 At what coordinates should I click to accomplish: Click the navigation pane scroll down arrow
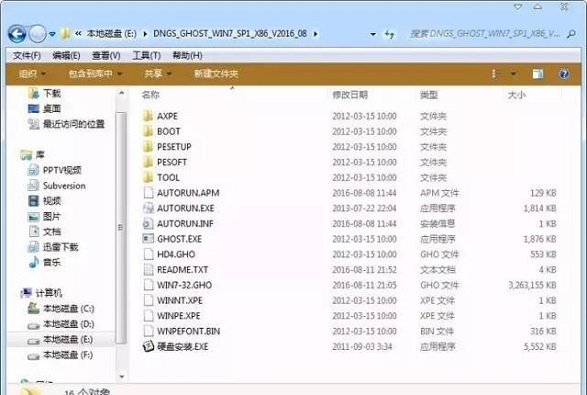point(121,376)
